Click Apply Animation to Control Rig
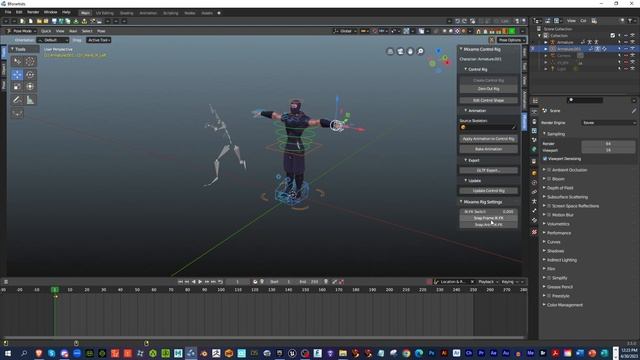Viewport: 640px width, 360px height. point(489,139)
